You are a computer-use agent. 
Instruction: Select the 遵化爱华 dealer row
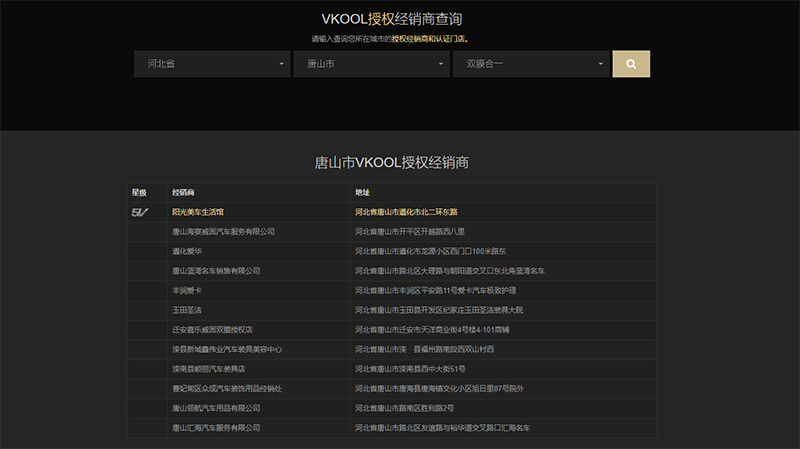[187, 251]
